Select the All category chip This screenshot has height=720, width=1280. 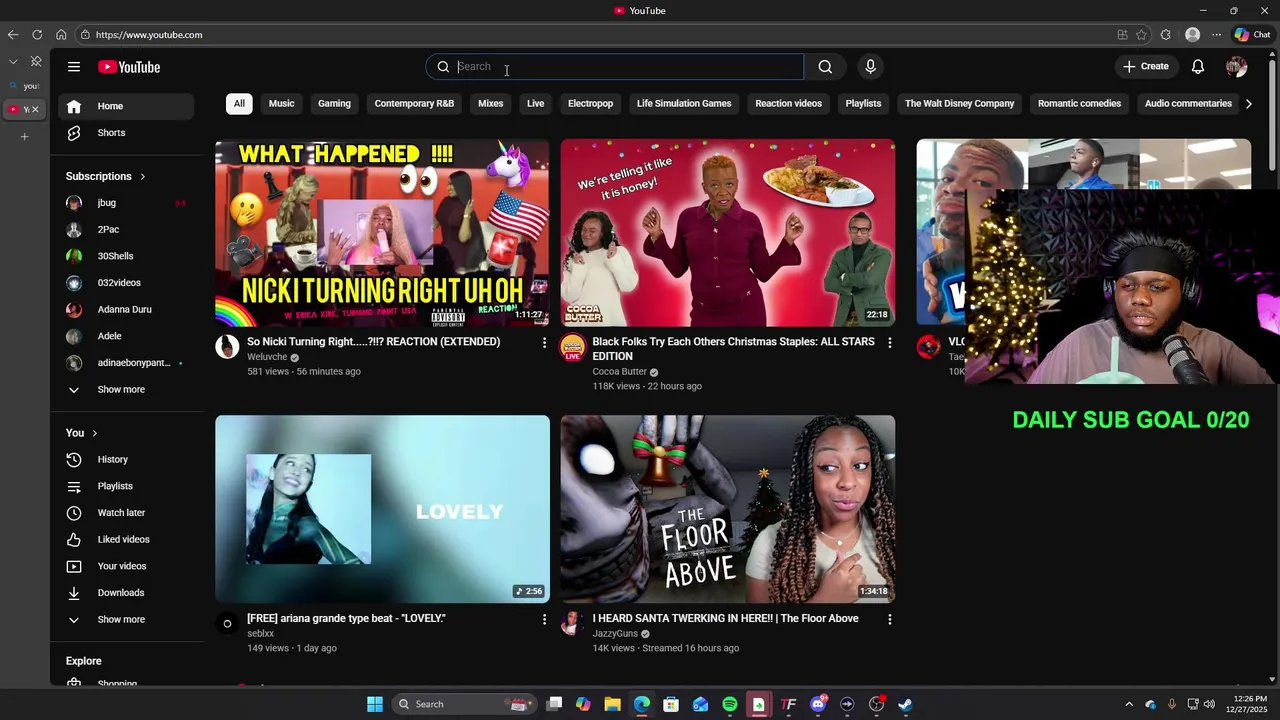coord(239,104)
